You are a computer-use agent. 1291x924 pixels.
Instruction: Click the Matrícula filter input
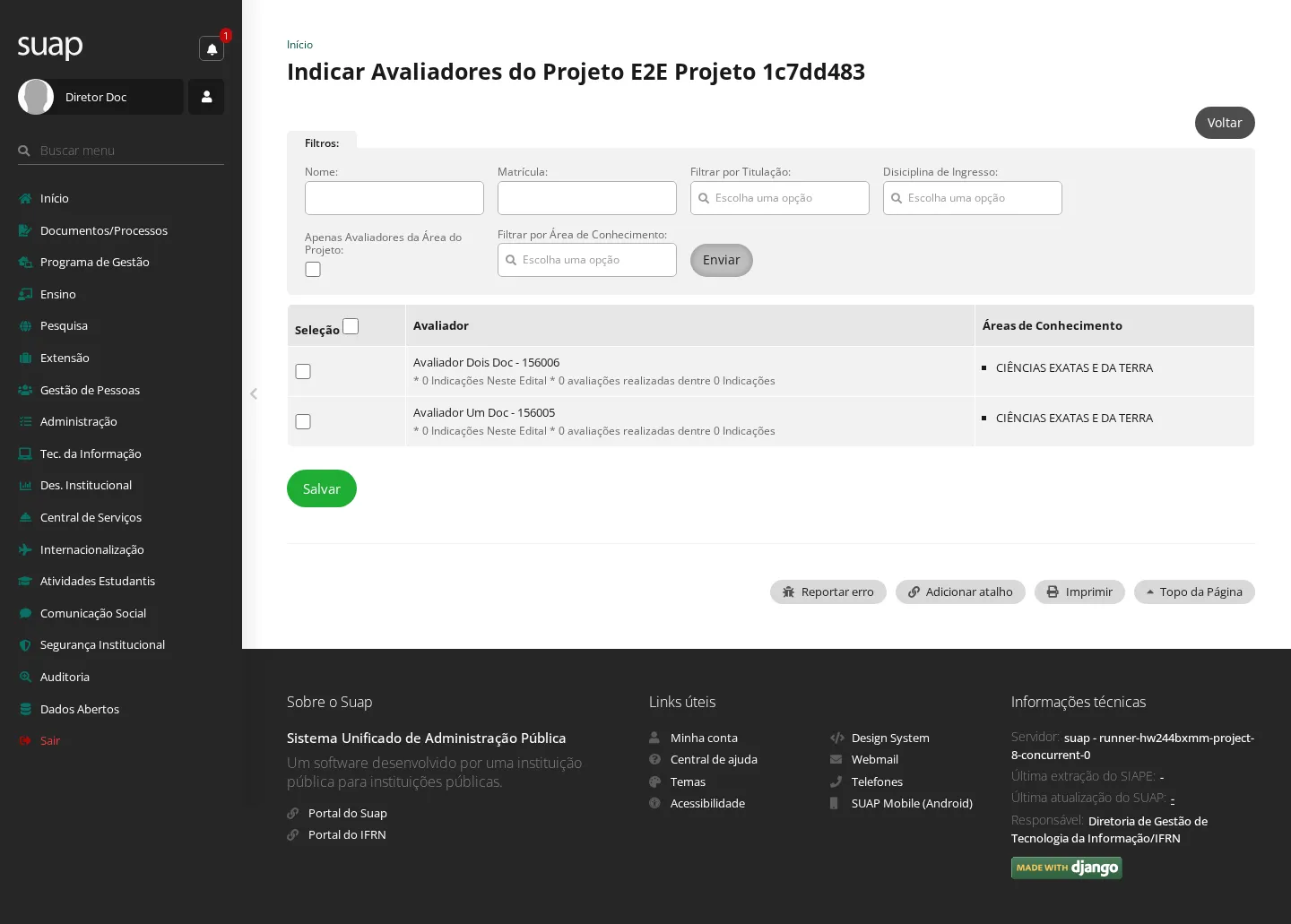[x=587, y=198]
